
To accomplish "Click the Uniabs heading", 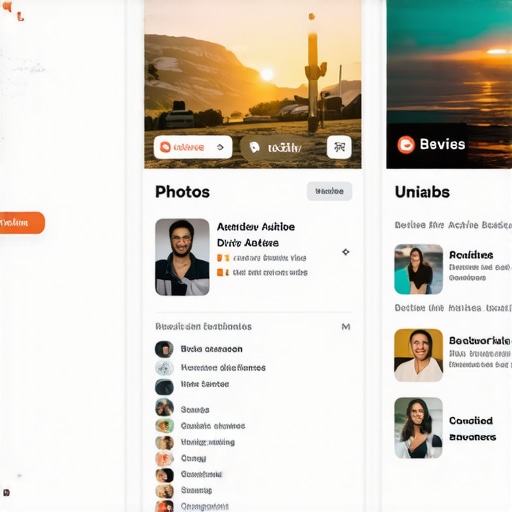I will point(422,192).
